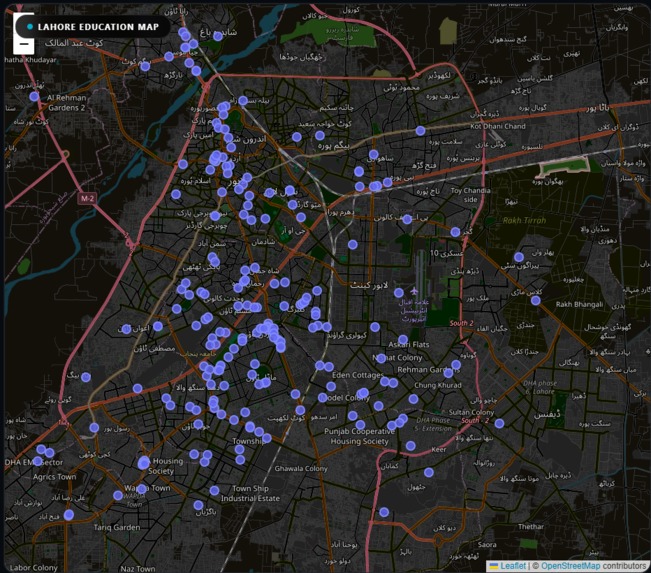This screenshot has width=651, height=573.
Task: Select the lone marker north of لاہور کینٹ
Action: click(x=352, y=245)
